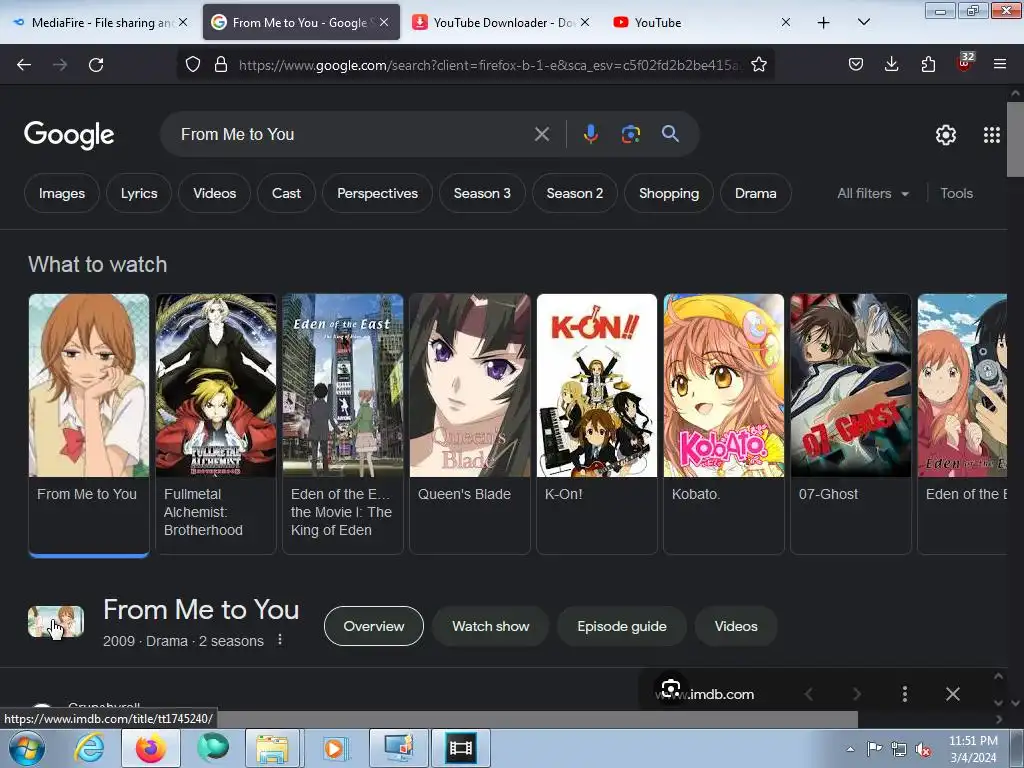
Task: Click the page vertical scrollbar thumb
Action: tap(1016, 139)
